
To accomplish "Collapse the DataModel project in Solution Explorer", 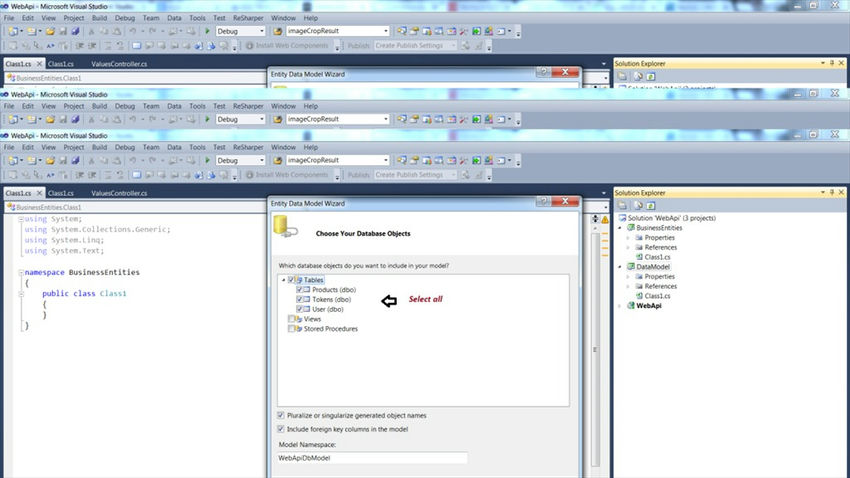I will pos(620,267).
